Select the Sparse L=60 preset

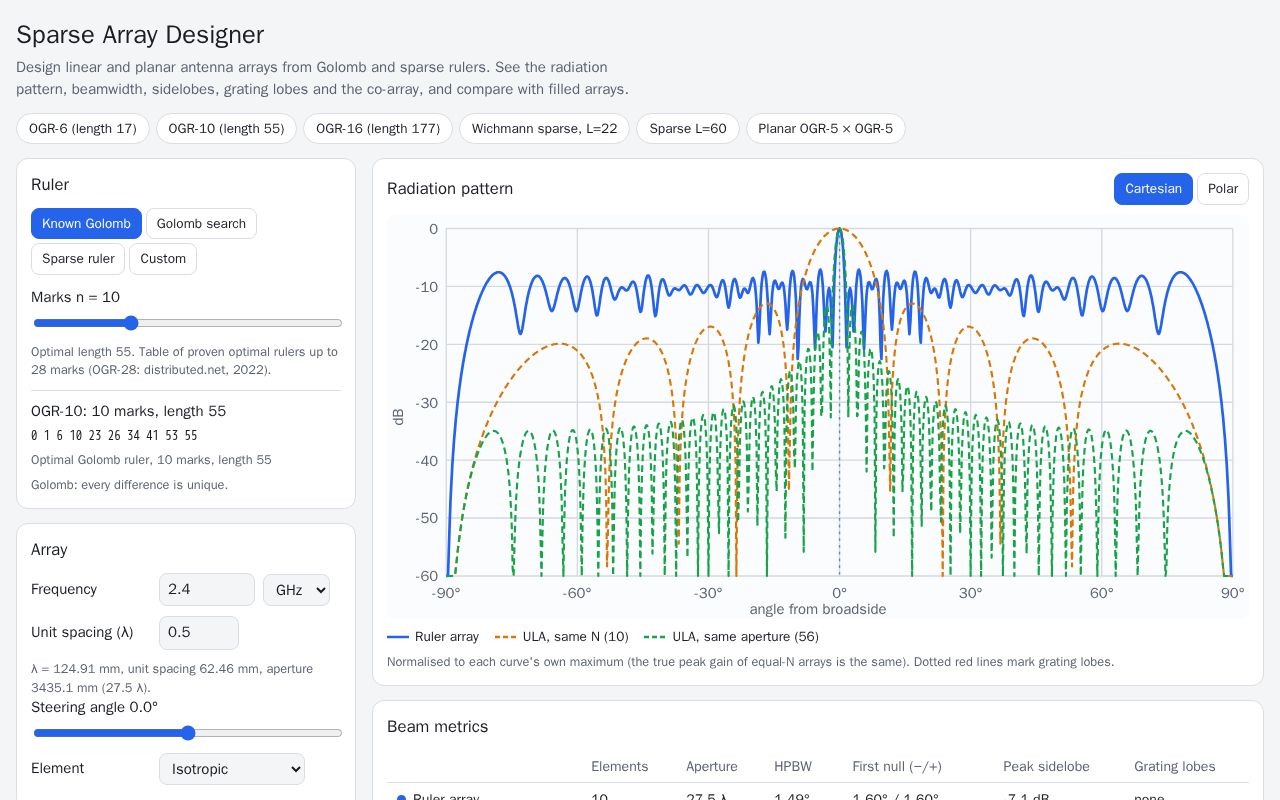click(x=688, y=129)
